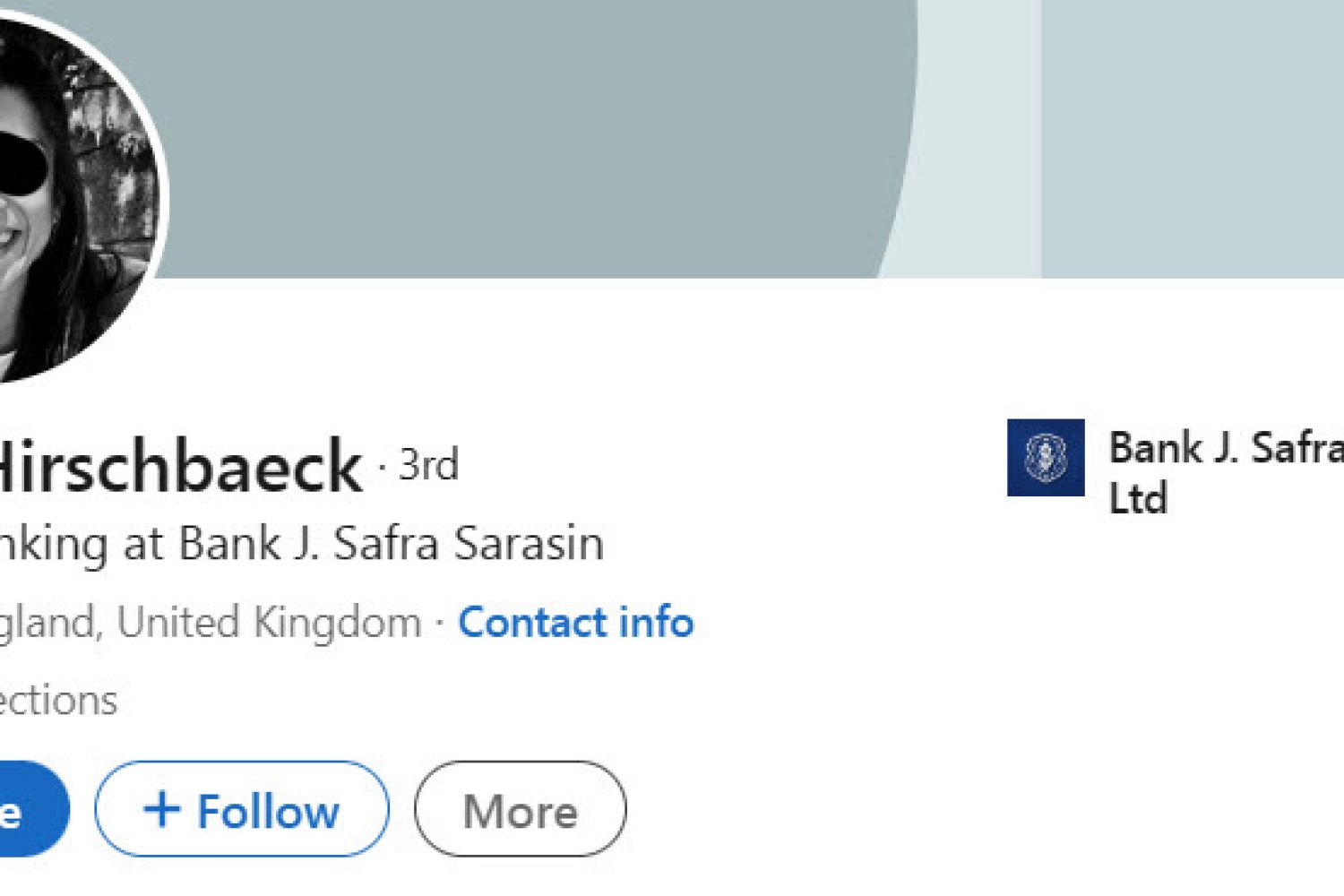Click the Bank J. Safra logo icon
Viewport: 1344px width, 896px height.
click(1045, 457)
